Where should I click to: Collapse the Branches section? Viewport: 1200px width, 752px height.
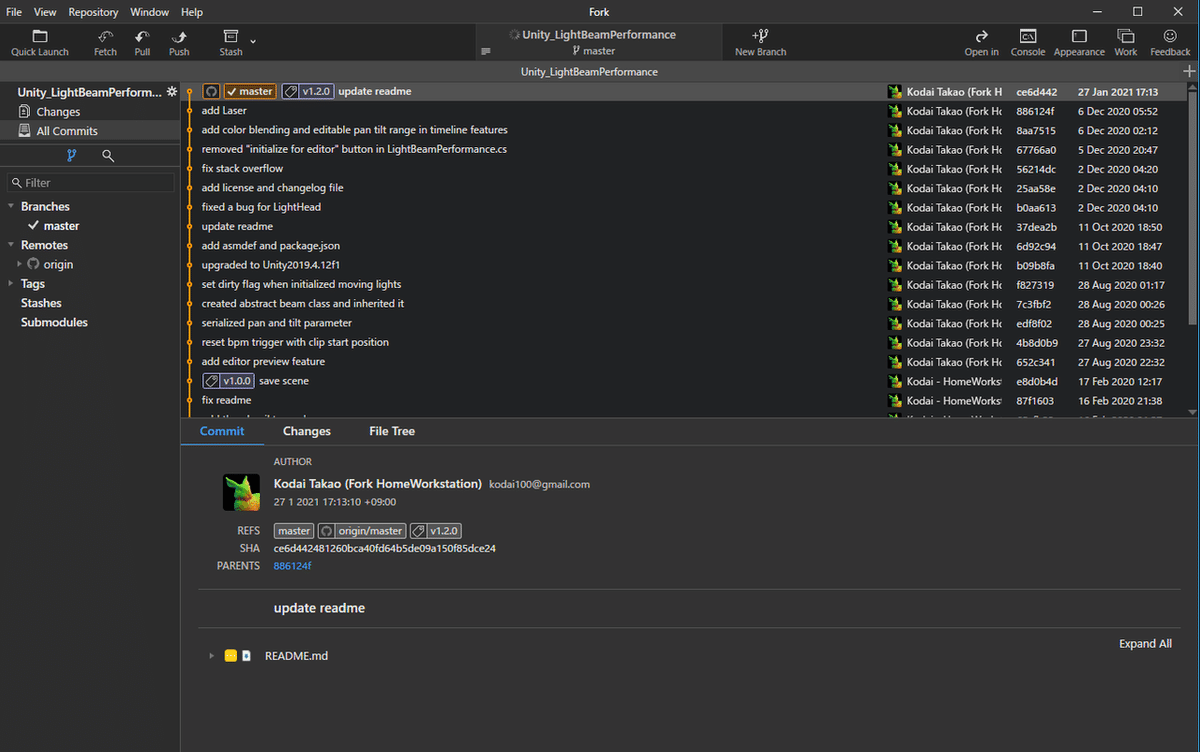click(11, 207)
